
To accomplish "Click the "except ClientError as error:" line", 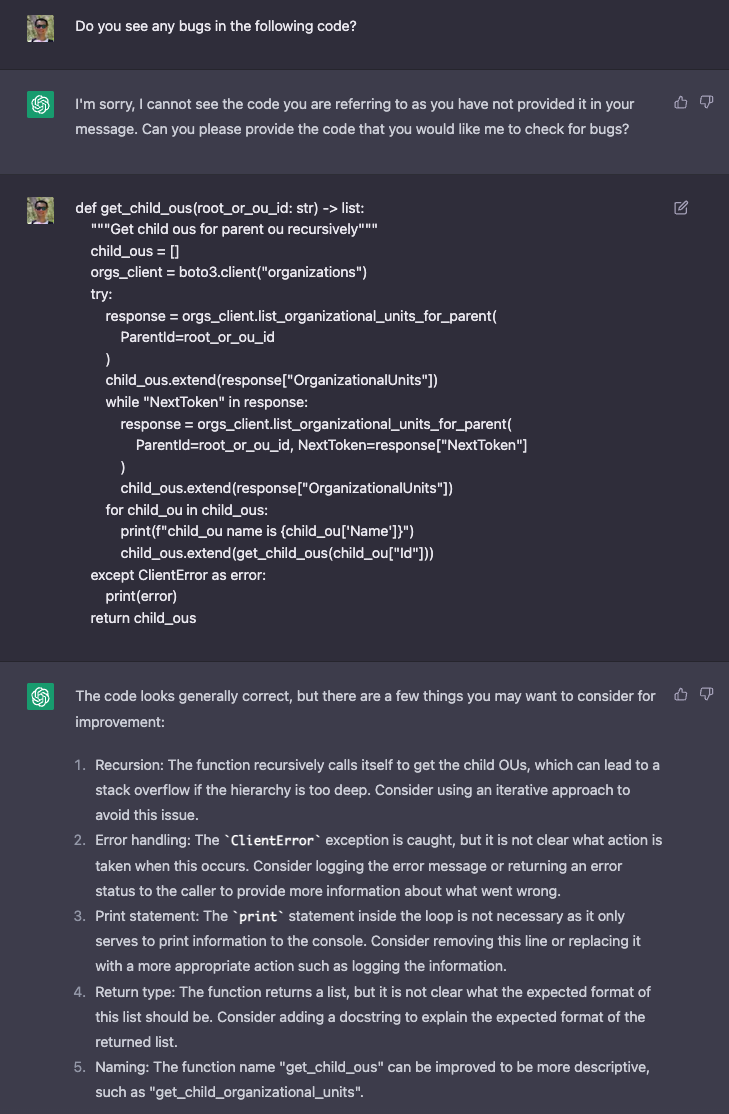I will (x=178, y=575).
